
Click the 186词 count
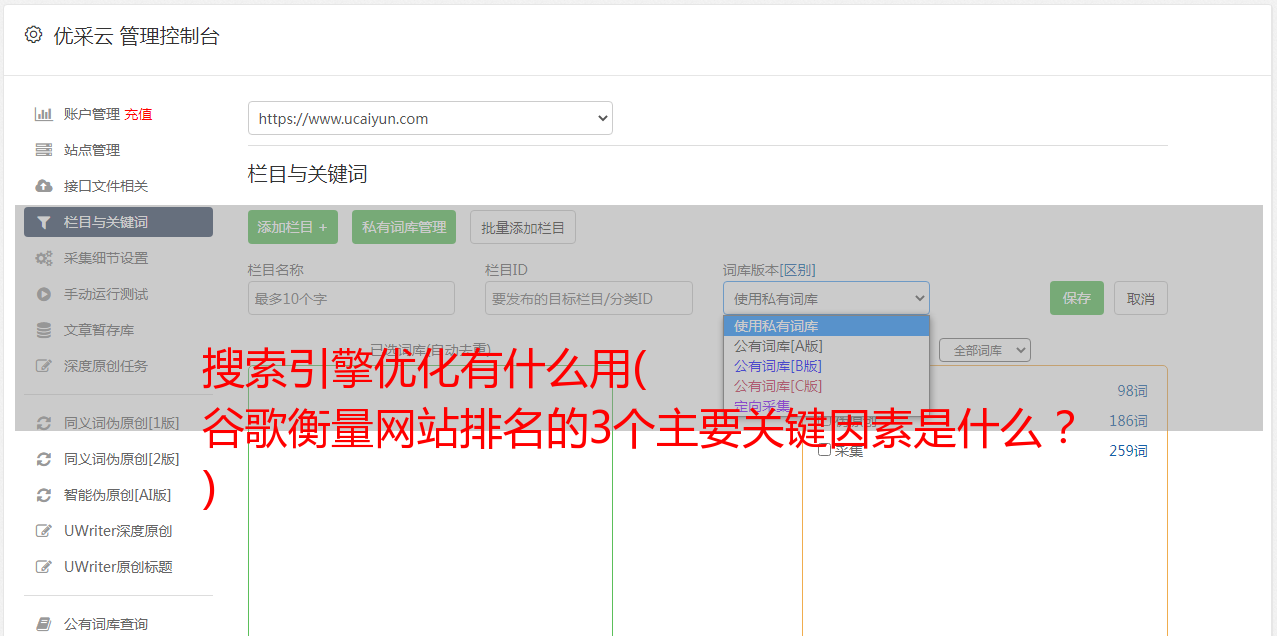[1128, 421]
